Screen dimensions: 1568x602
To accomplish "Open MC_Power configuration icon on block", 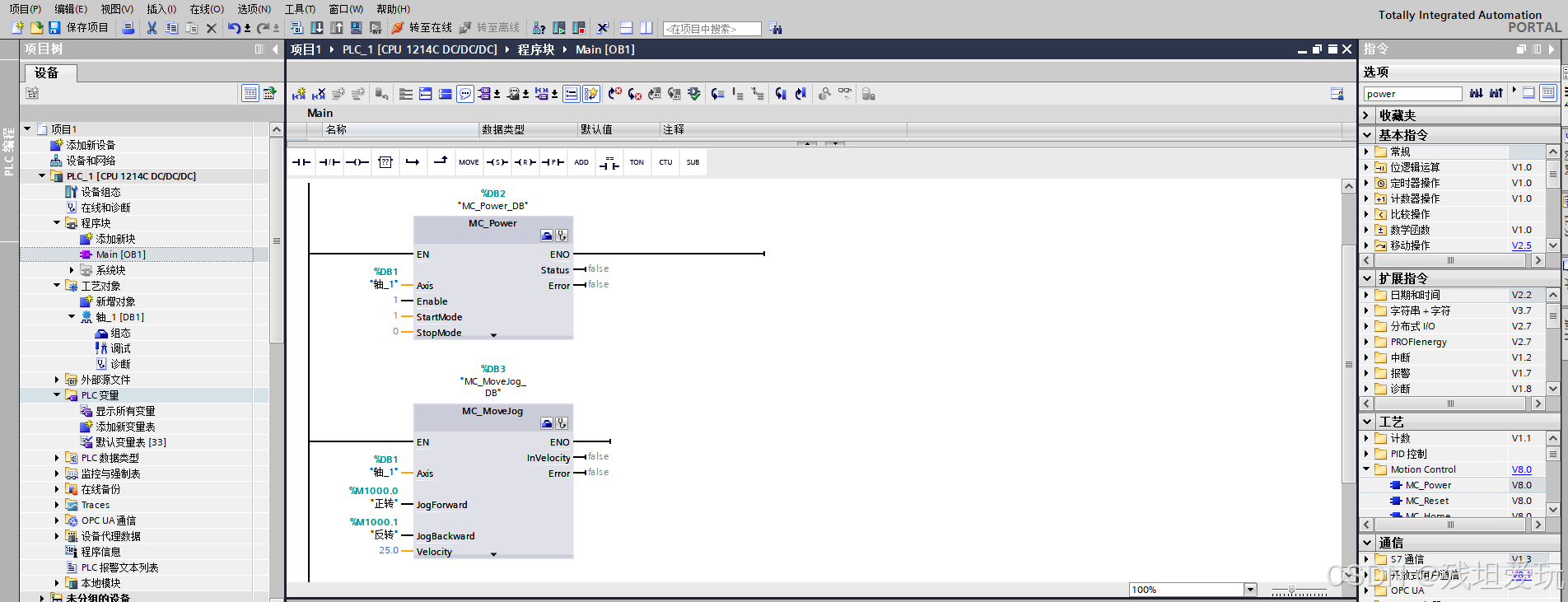I will (x=547, y=236).
